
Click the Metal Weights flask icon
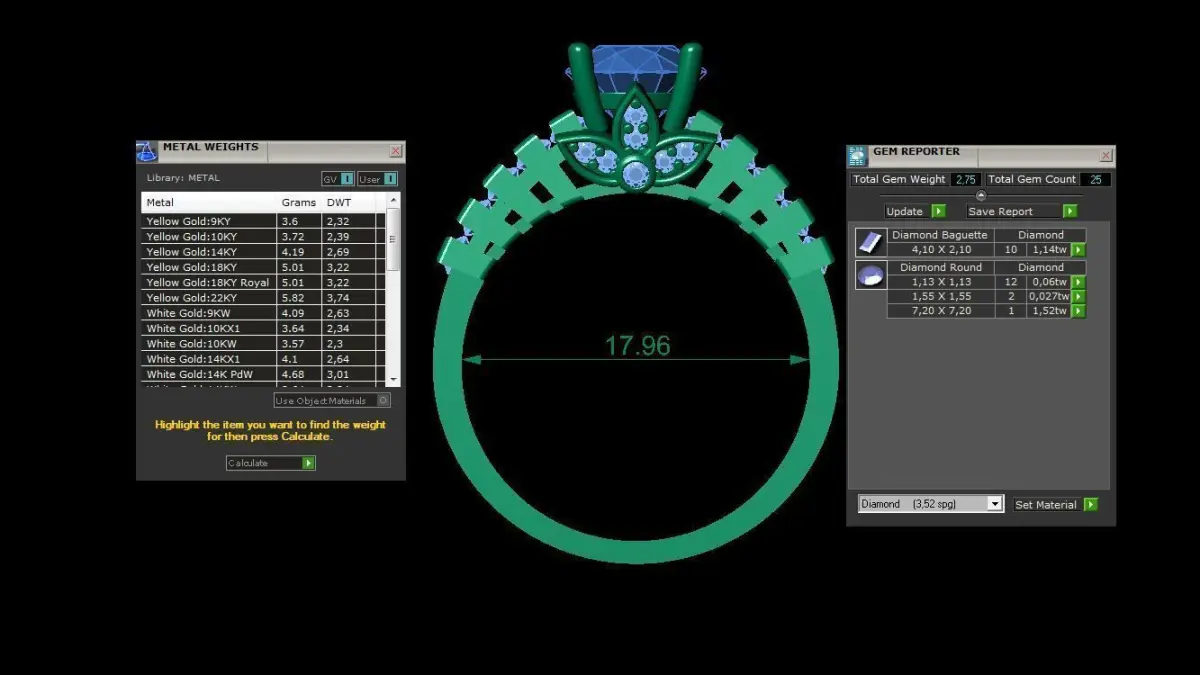147,152
